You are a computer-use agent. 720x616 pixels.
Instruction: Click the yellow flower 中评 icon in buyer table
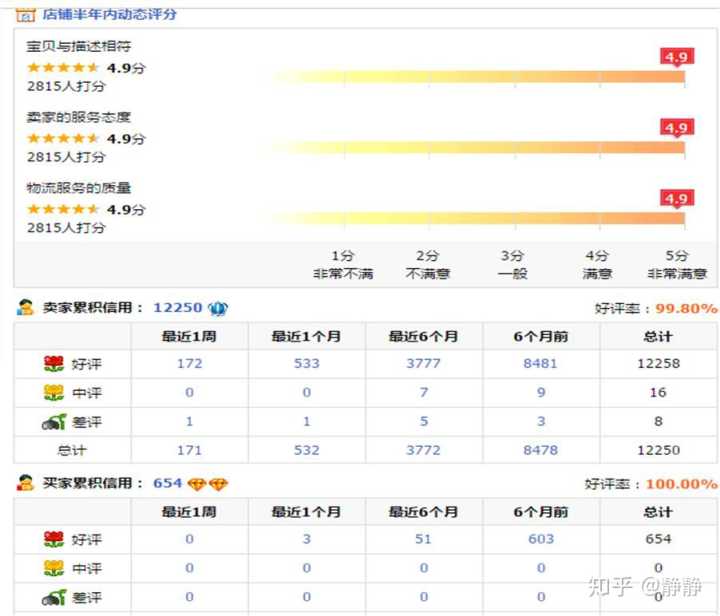click(x=54, y=568)
